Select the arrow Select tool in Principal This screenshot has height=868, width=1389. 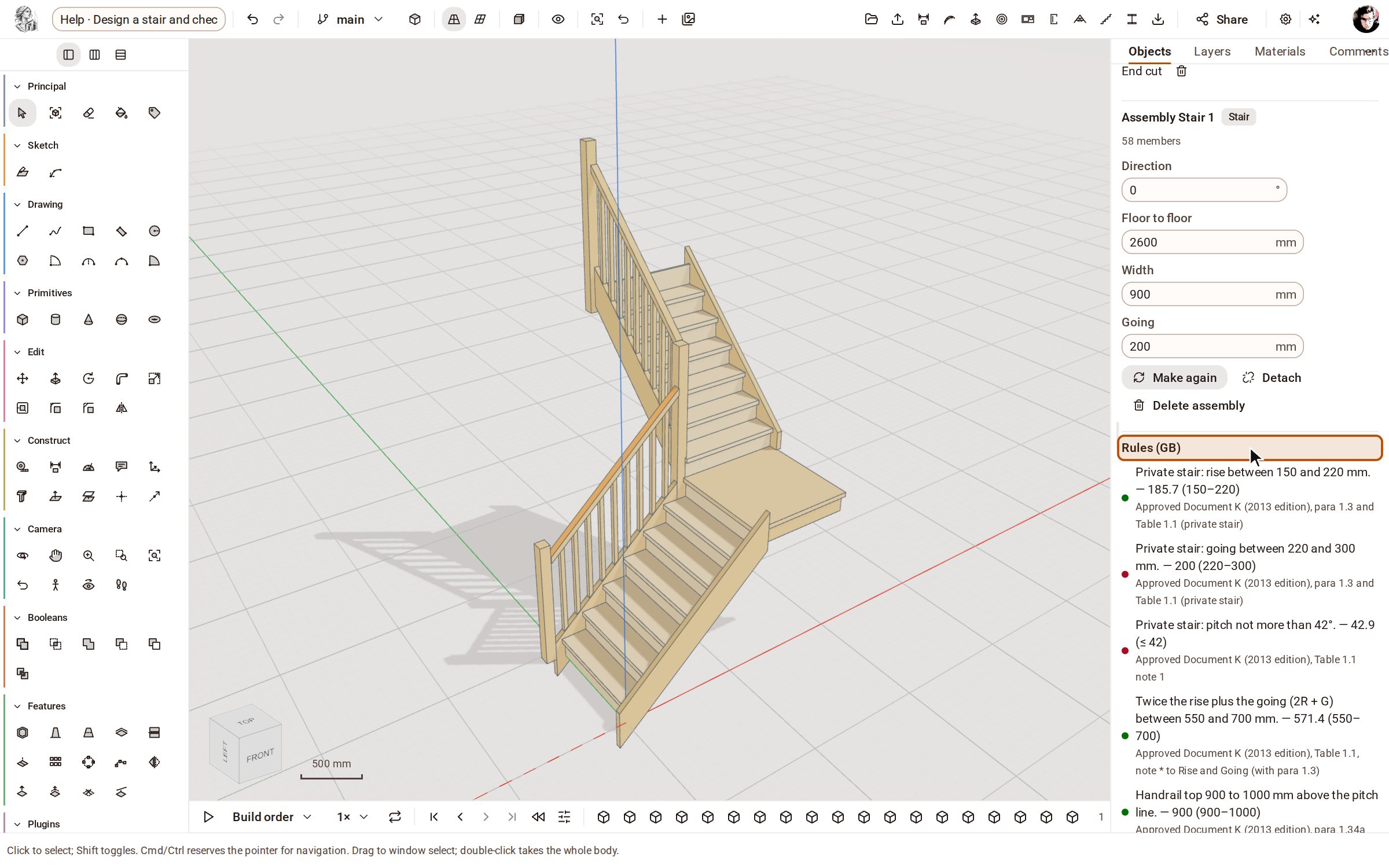[23, 113]
